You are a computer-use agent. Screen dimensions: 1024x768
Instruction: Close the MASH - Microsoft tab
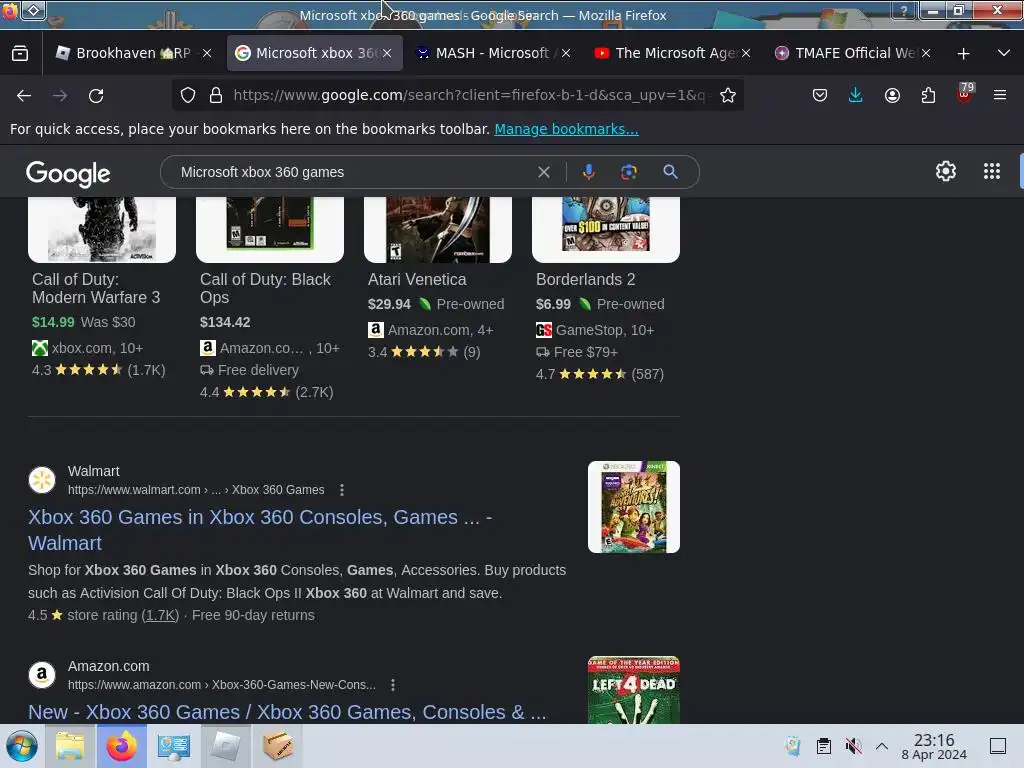[566, 53]
